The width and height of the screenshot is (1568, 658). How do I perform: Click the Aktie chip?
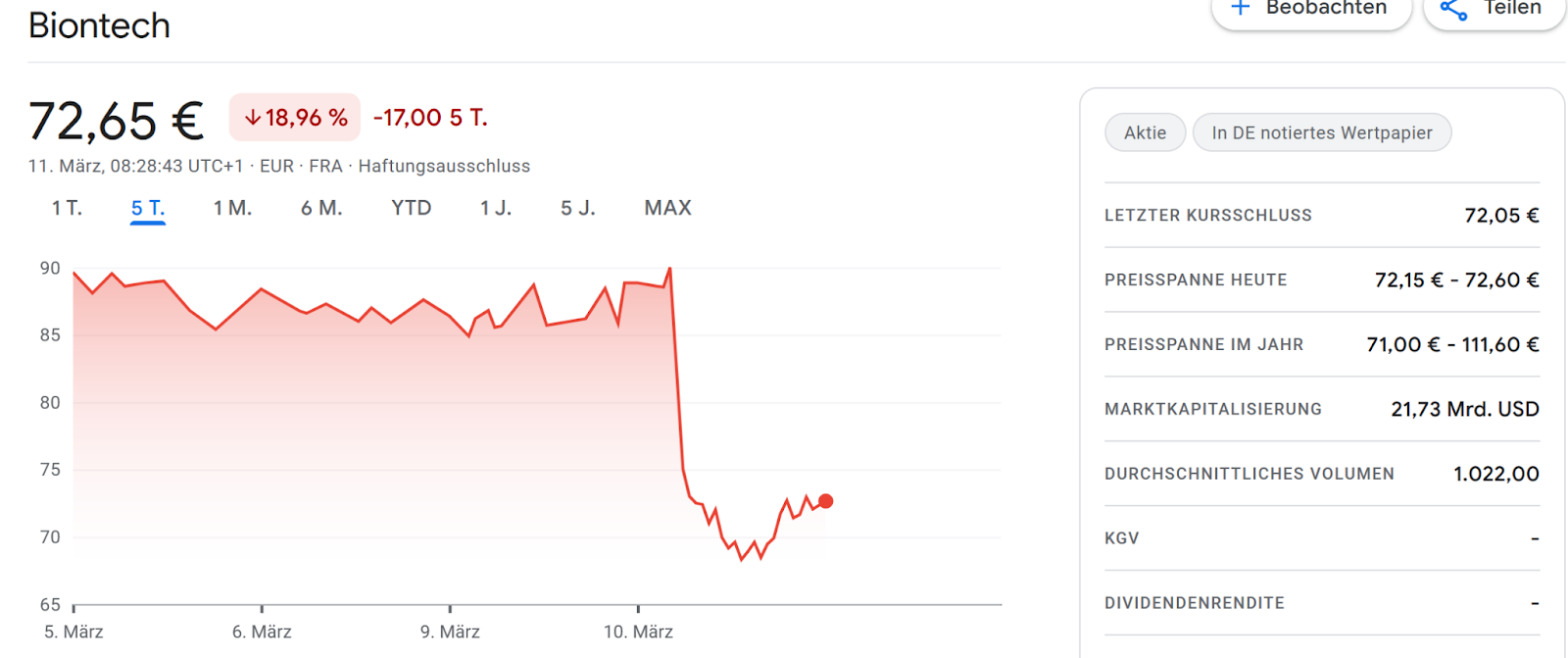click(1145, 132)
